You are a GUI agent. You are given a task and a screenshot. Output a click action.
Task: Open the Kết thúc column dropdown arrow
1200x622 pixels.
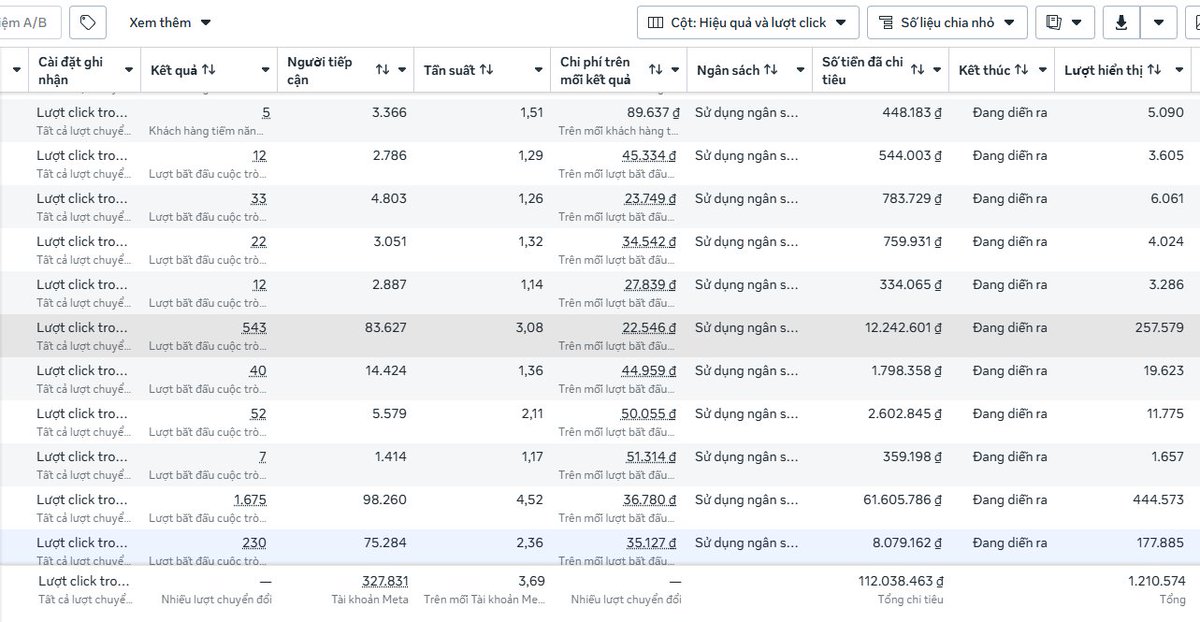(x=1043, y=70)
